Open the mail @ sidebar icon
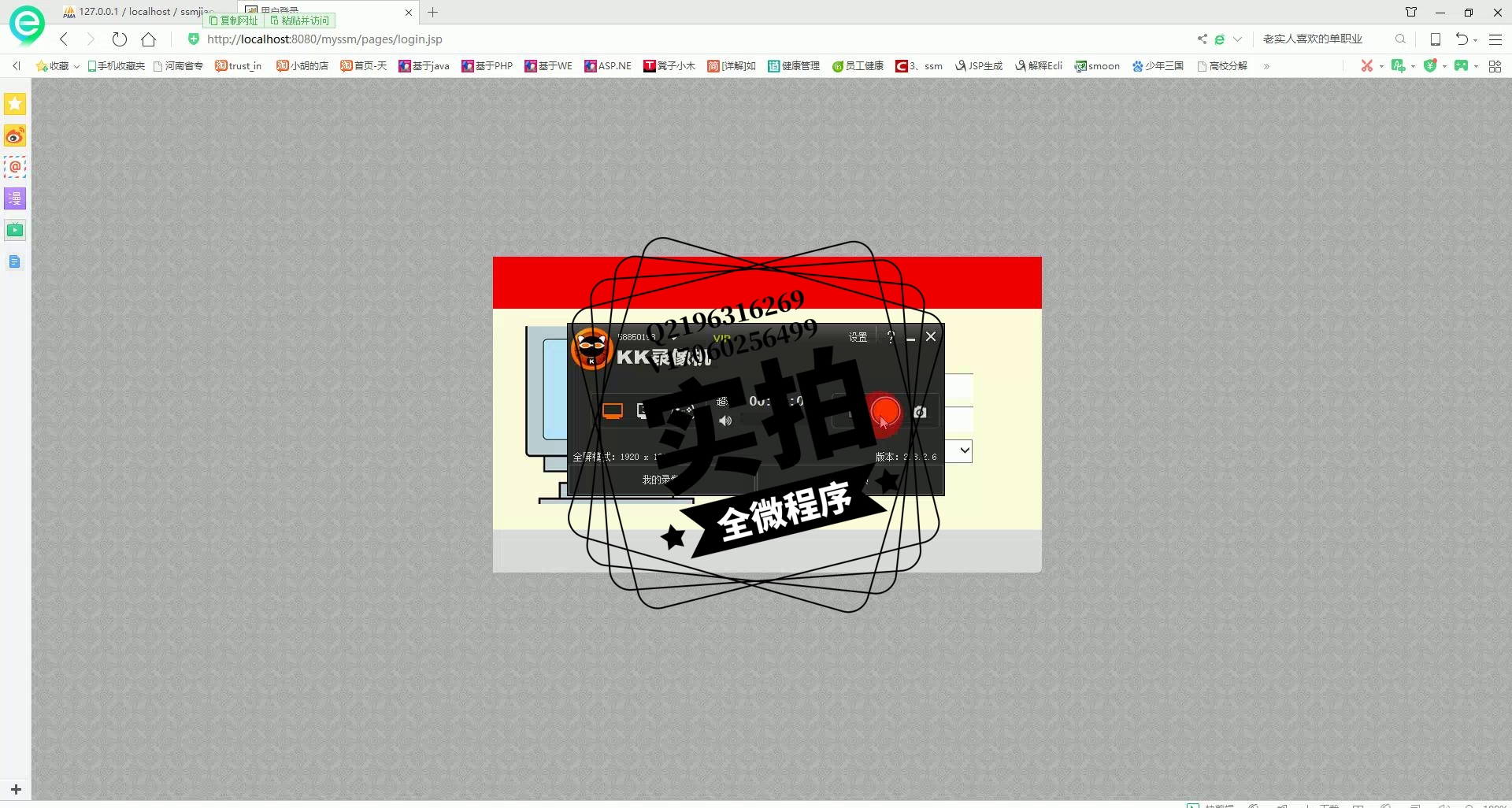Screen dimensions: 1512x808 (15, 167)
